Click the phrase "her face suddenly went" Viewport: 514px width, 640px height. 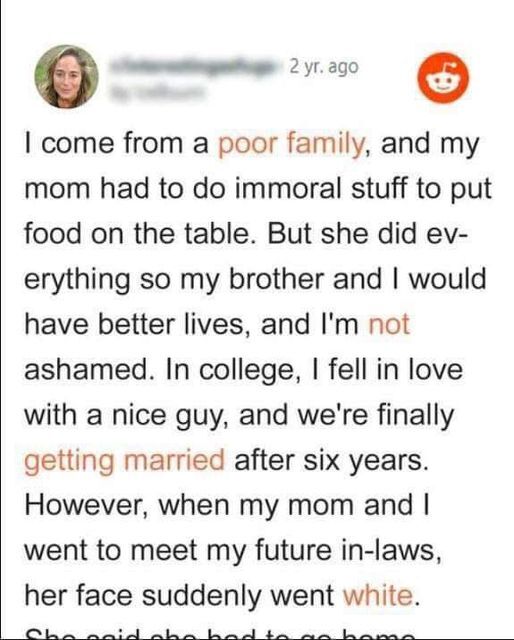coord(180,596)
